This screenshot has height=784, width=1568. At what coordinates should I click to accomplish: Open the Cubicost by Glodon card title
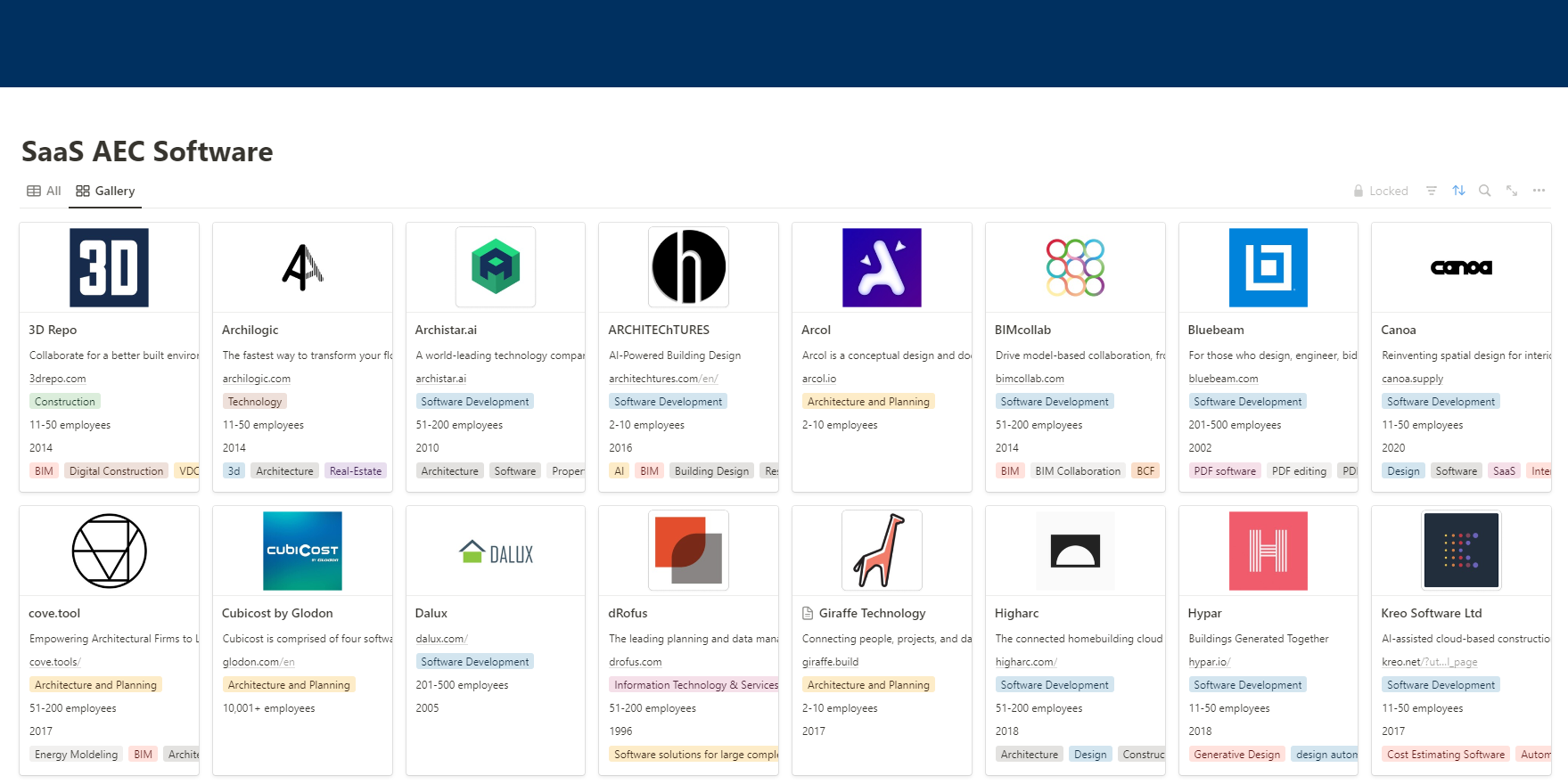(x=277, y=613)
